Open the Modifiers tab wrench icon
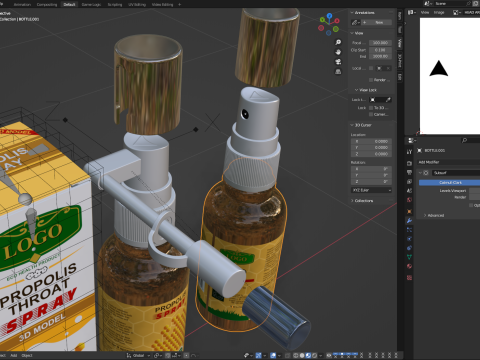Screen dimensions: 480x360 coord(409,220)
